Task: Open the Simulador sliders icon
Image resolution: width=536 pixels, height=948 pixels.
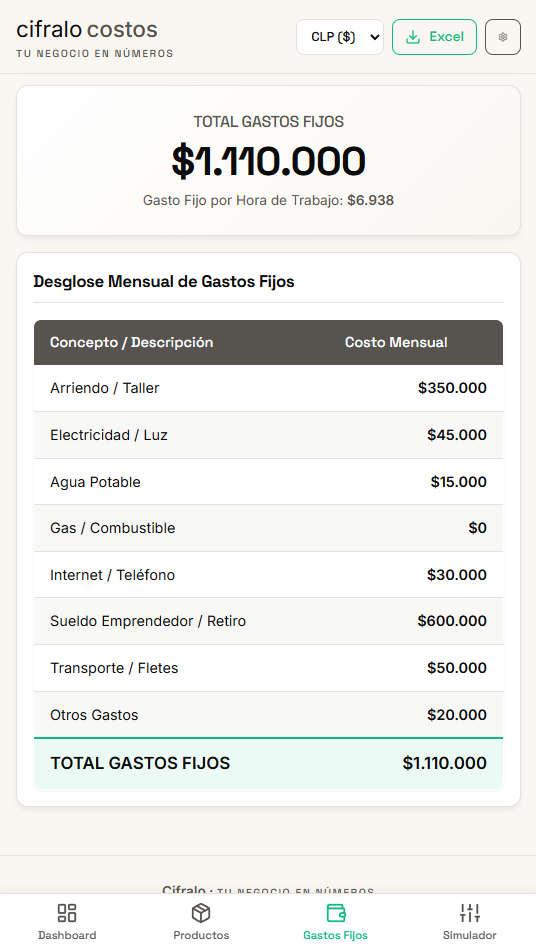Action: click(x=470, y=912)
